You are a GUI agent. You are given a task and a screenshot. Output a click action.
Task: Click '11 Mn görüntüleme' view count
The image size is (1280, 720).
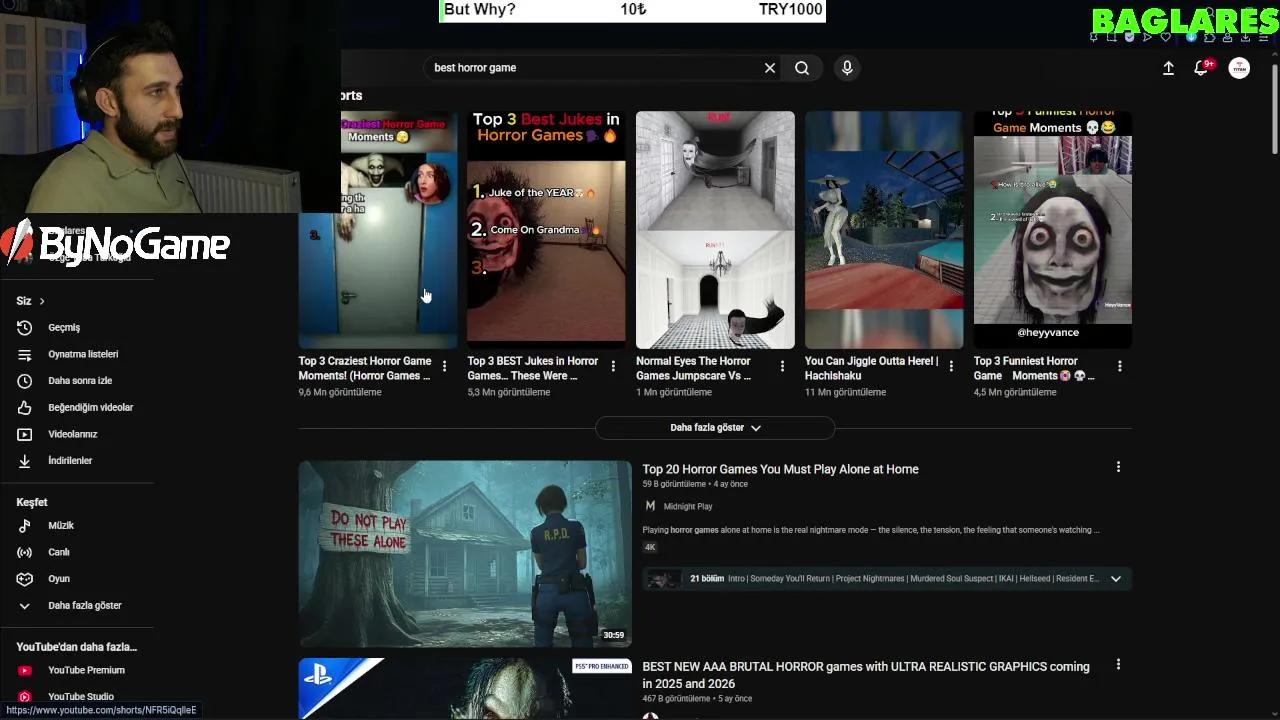(845, 392)
